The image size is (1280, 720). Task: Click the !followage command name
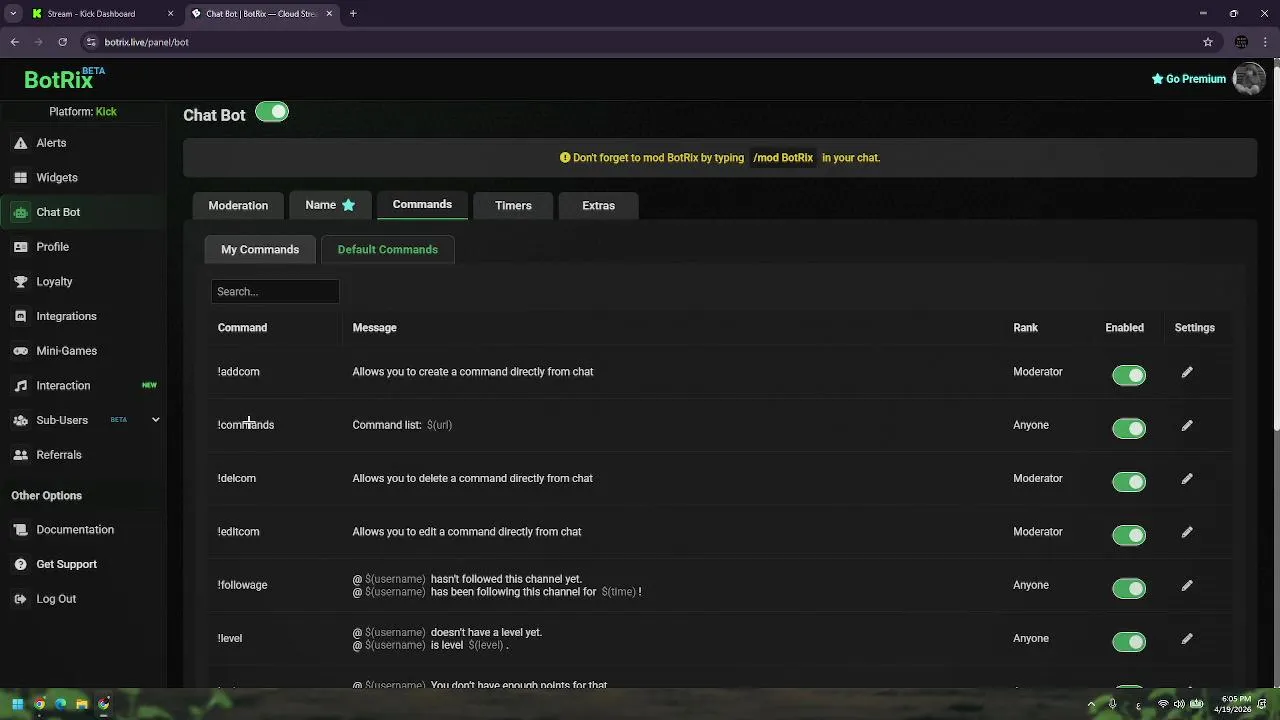click(x=242, y=585)
